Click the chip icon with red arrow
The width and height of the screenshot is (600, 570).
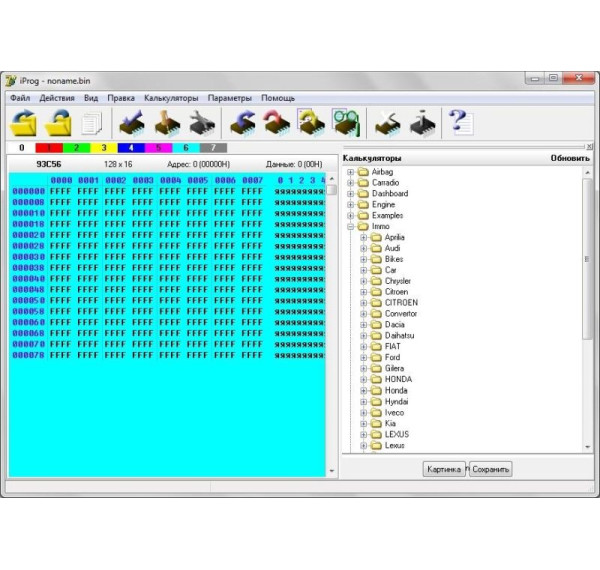pos(276,122)
